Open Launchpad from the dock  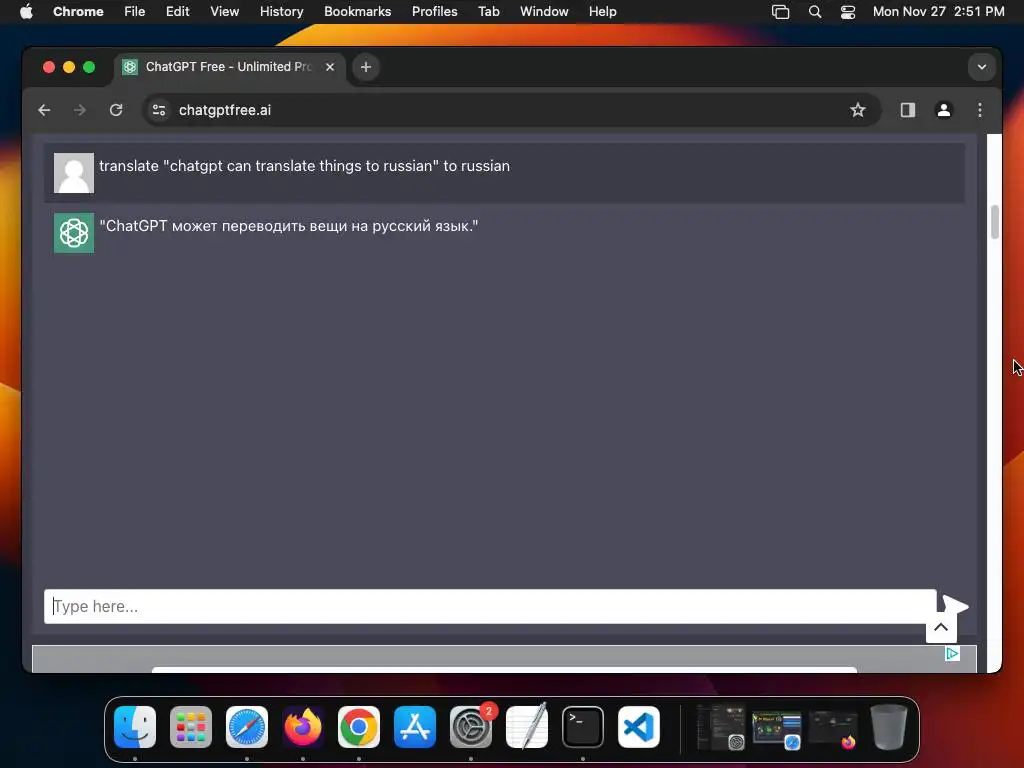point(191,727)
